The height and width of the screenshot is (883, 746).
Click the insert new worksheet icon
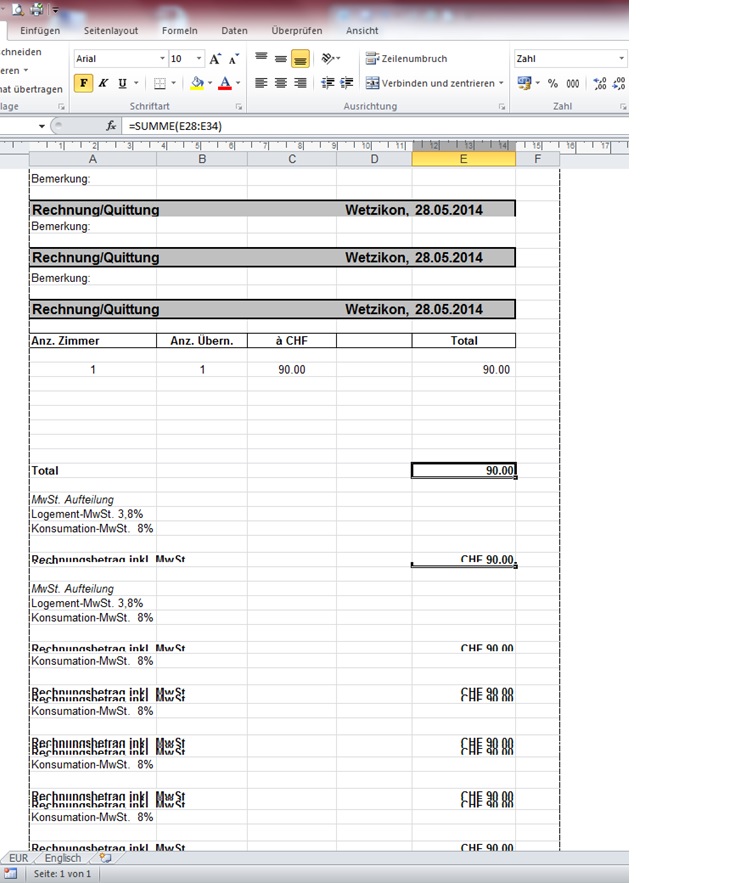coord(105,858)
